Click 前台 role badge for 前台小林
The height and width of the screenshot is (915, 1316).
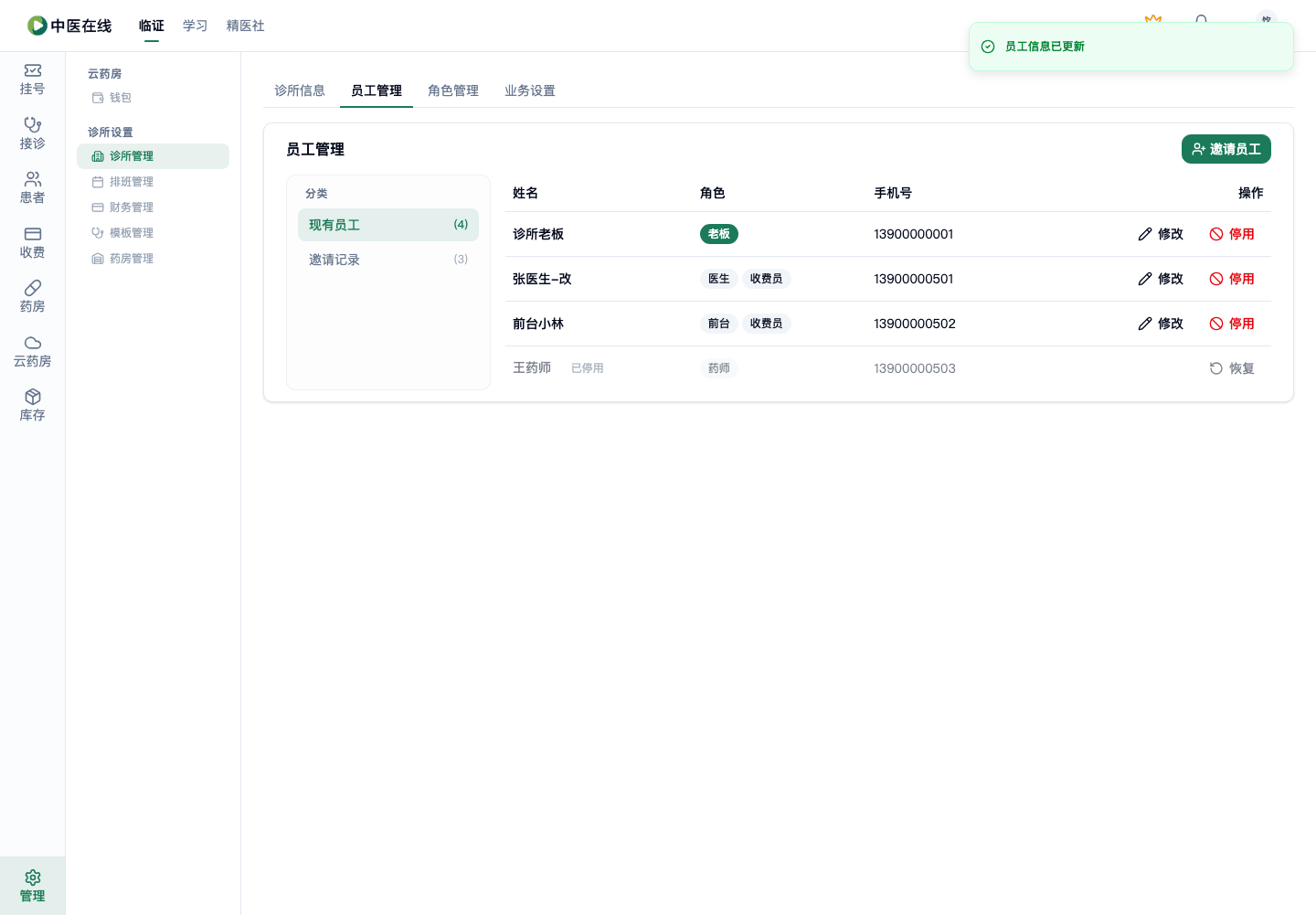[x=719, y=324]
